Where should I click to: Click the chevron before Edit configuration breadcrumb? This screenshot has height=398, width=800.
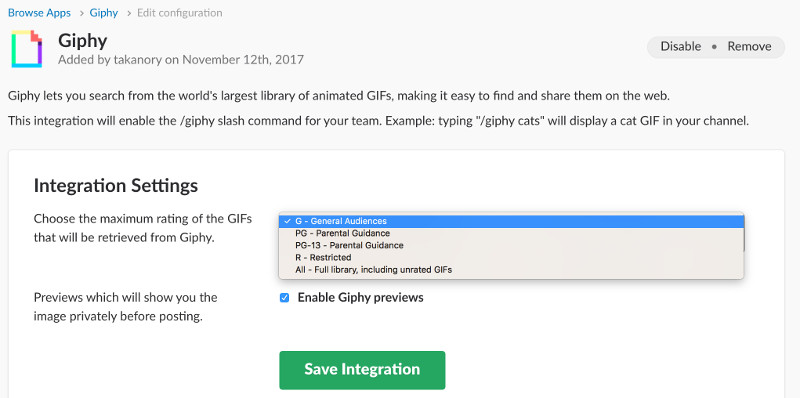[x=128, y=13]
